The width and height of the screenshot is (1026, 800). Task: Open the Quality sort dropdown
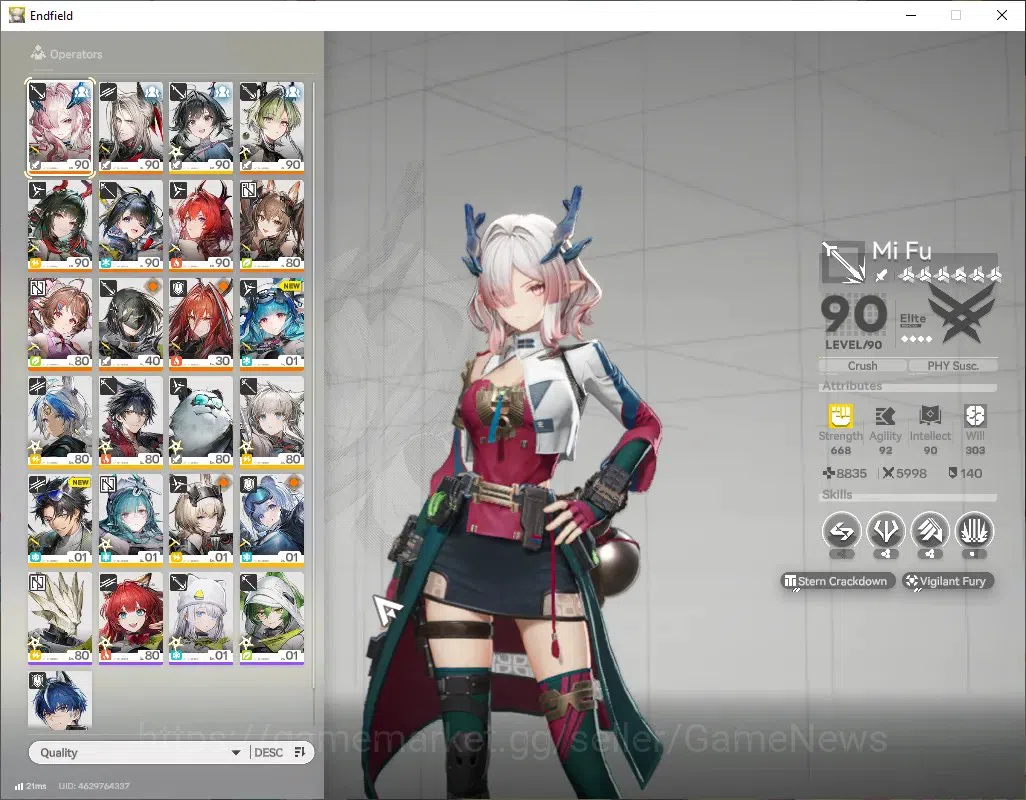tap(137, 752)
